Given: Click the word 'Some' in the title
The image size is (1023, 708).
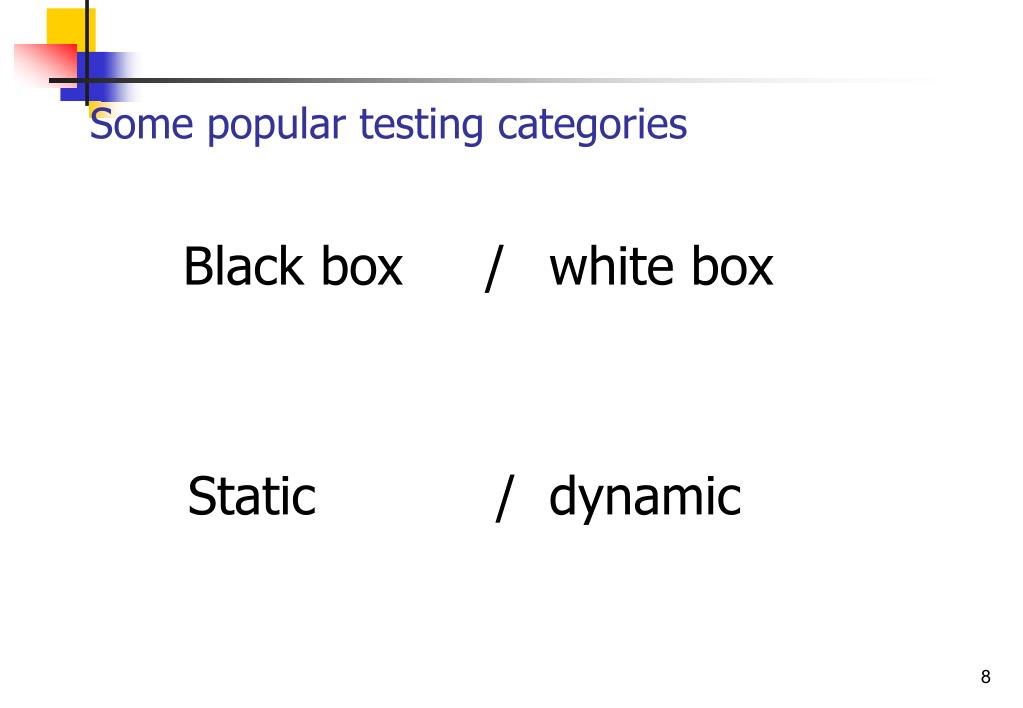Looking at the screenshot, I should click(142, 124).
